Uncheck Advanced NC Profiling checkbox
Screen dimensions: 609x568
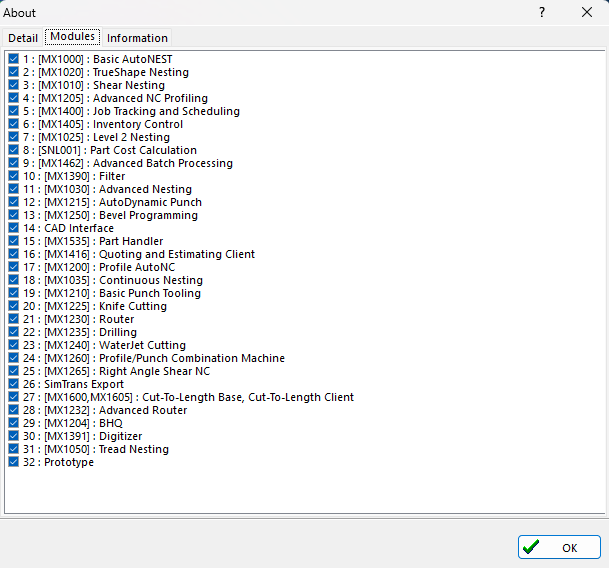[13, 98]
